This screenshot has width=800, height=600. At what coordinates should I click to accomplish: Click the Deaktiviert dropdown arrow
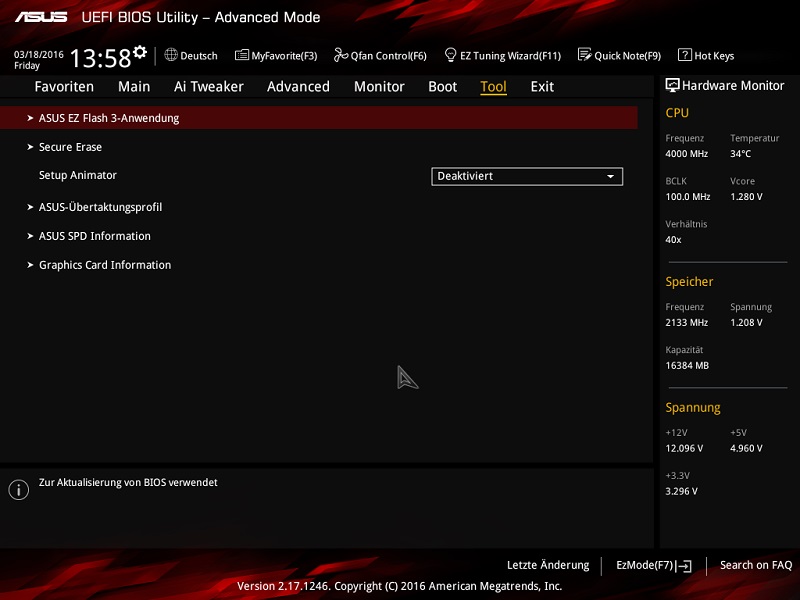(x=610, y=177)
